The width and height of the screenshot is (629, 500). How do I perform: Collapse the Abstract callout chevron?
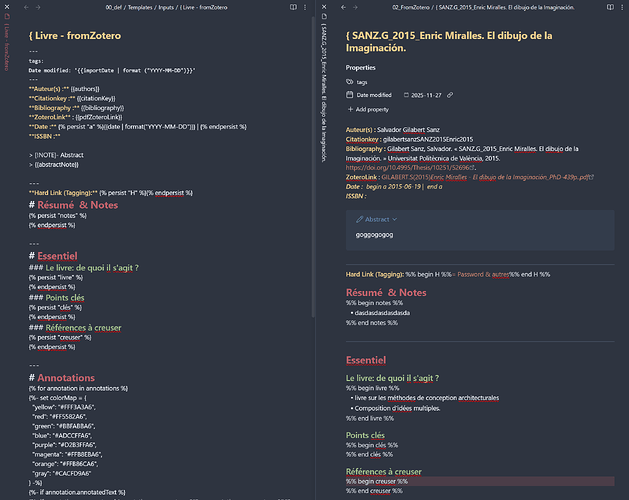click(x=395, y=219)
